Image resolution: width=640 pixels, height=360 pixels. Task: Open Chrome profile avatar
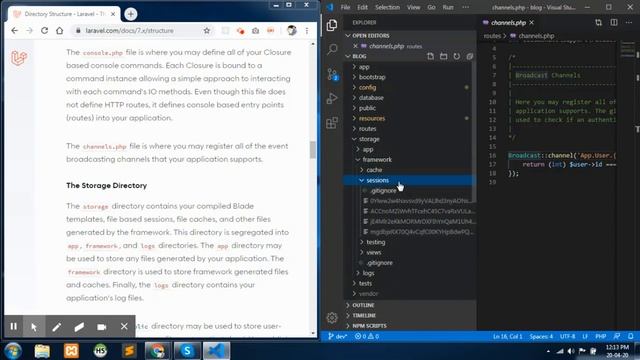(291, 30)
